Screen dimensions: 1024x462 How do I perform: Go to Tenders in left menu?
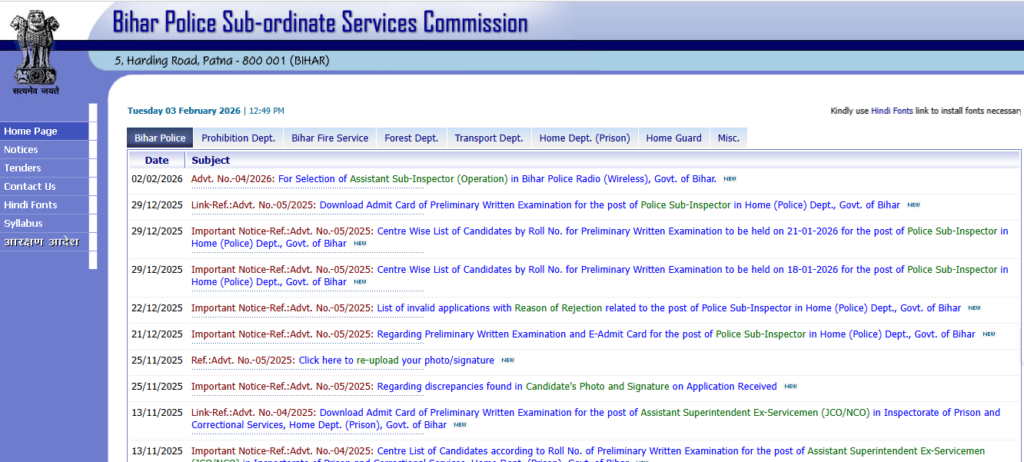(23, 168)
